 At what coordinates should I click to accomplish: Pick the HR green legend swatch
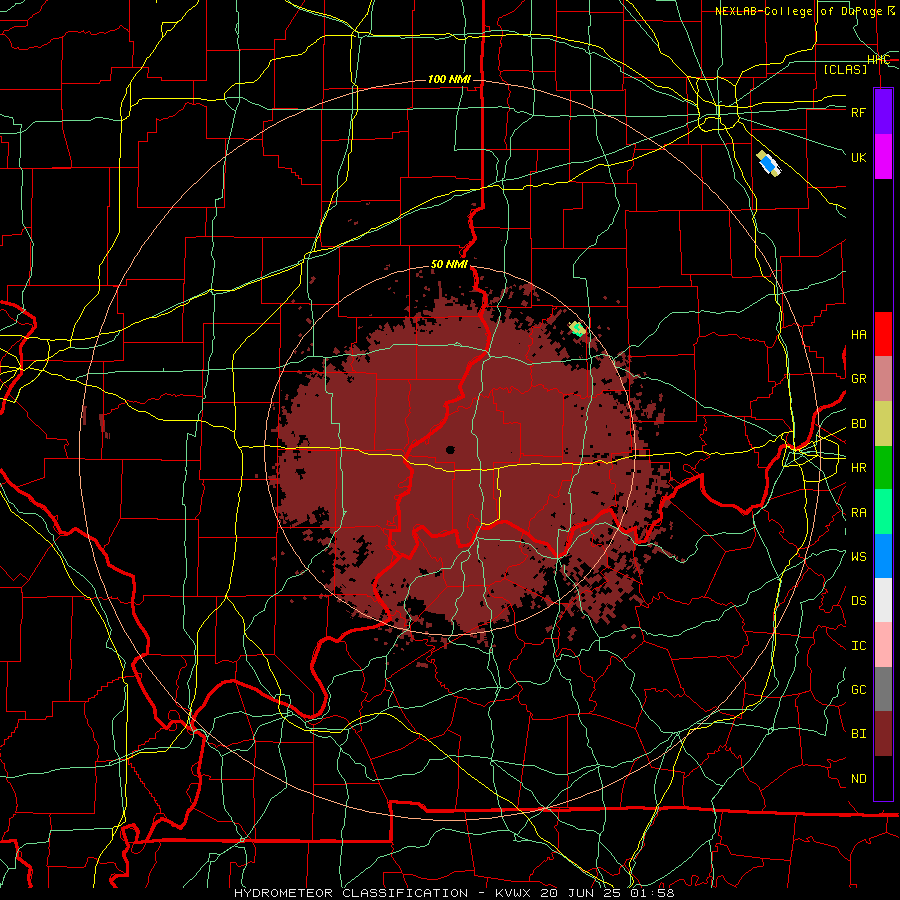[x=883, y=468]
